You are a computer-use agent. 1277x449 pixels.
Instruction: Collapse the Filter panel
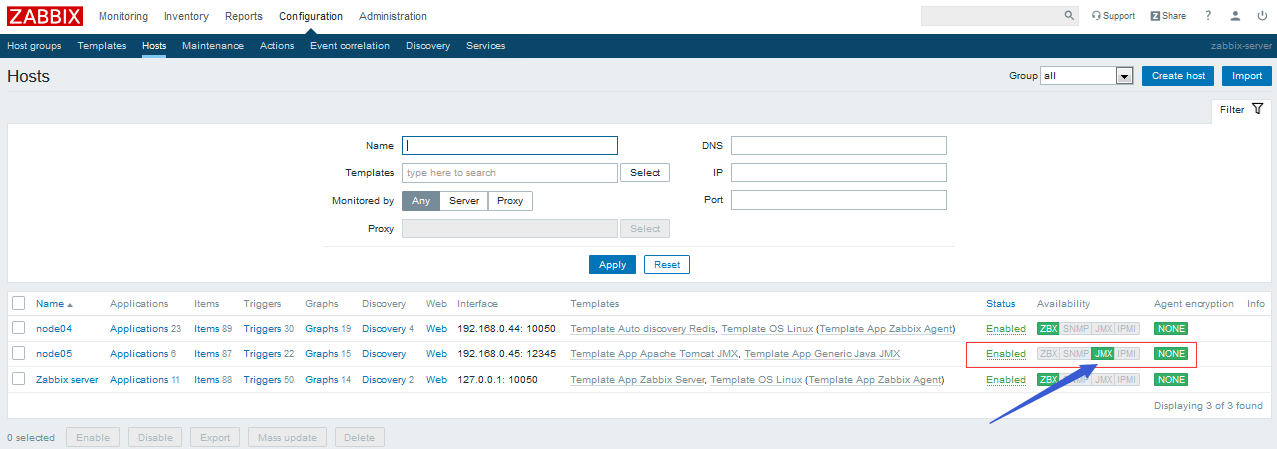[x=1242, y=109]
